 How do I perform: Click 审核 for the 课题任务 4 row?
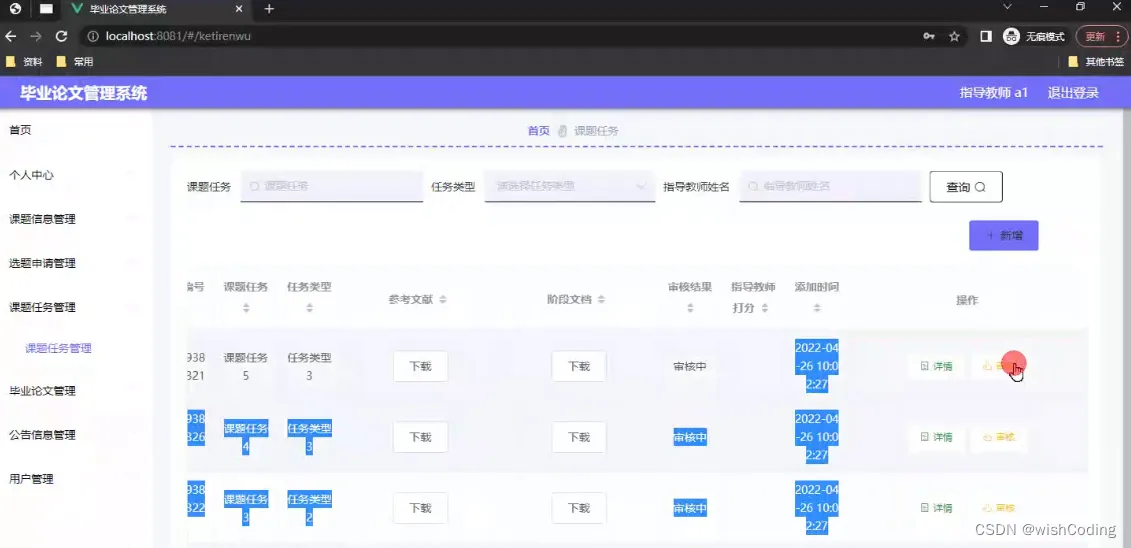[999, 437]
